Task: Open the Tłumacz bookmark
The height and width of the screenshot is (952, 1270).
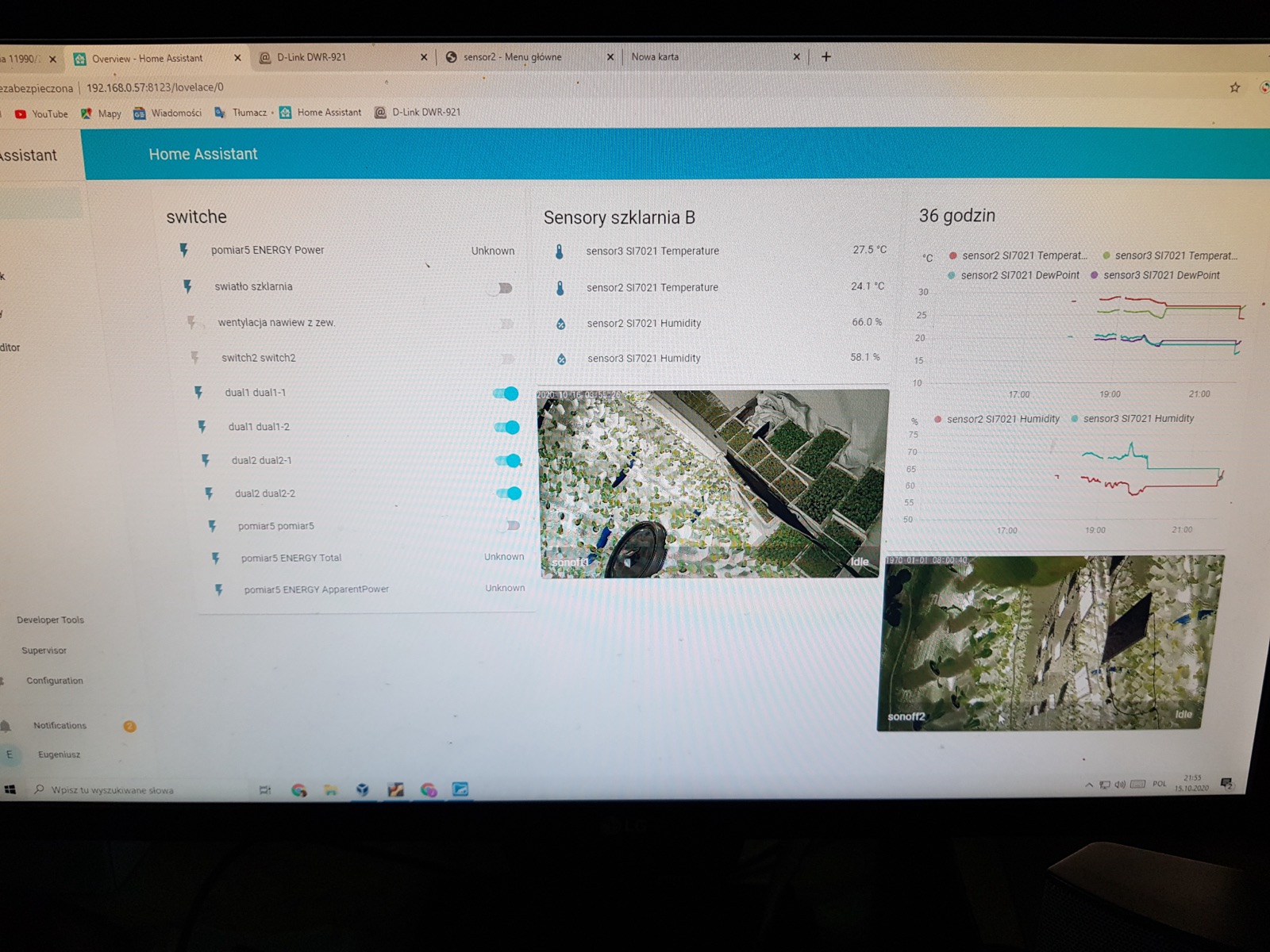Action: (x=241, y=113)
